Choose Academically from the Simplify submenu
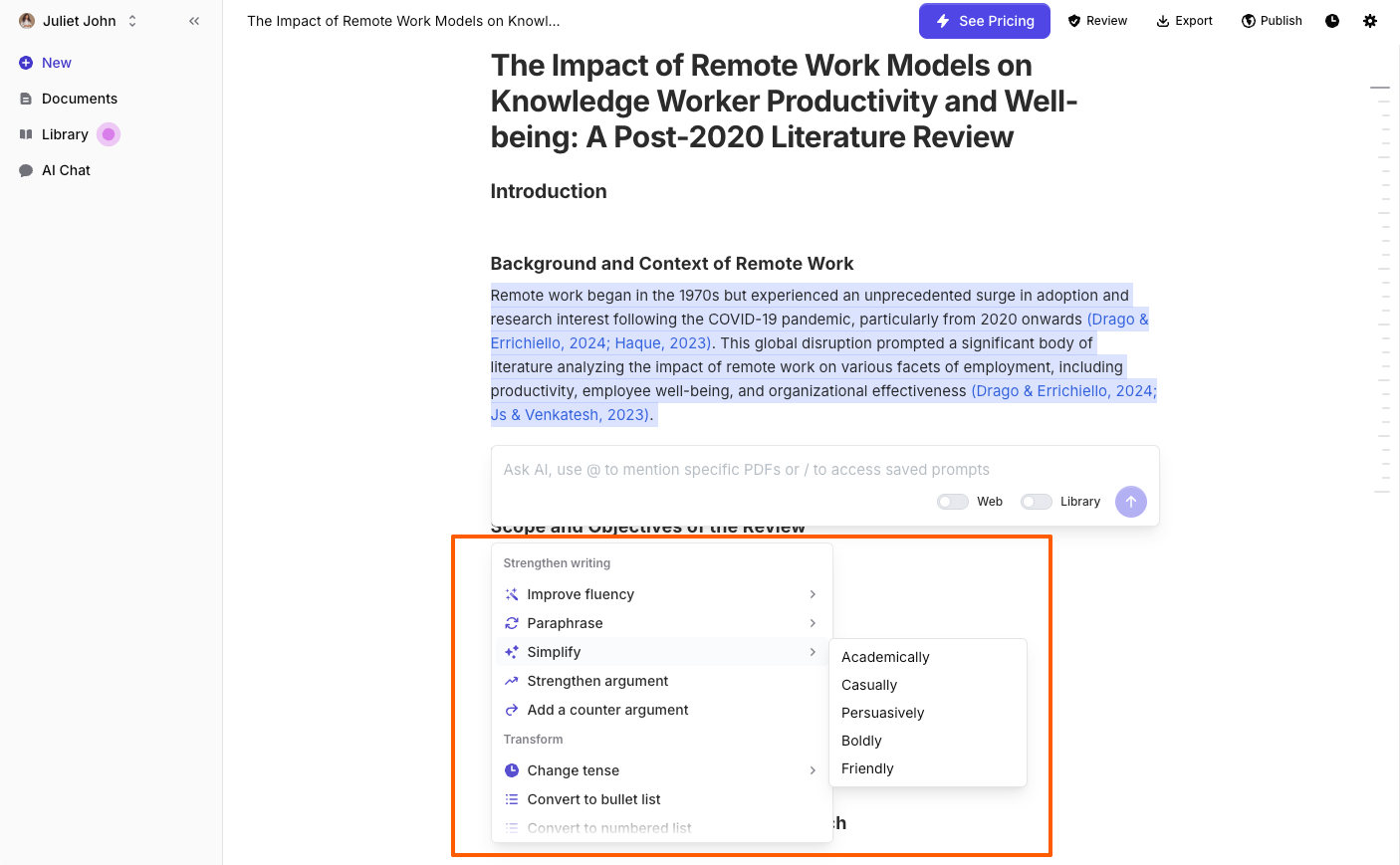Image resolution: width=1400 pixels, height=865 pixels. point(885,657)
